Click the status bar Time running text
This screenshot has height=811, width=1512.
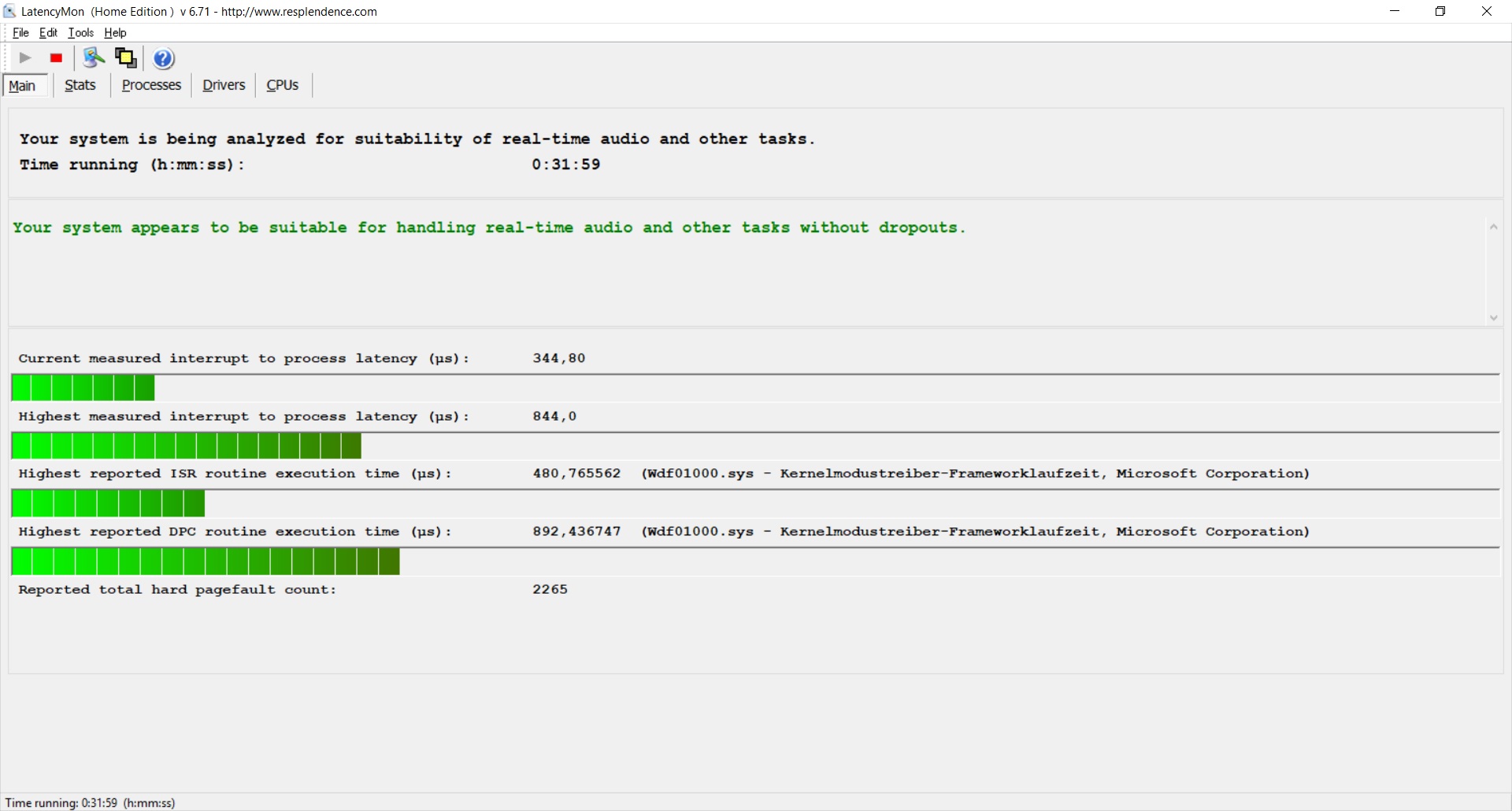90,803
